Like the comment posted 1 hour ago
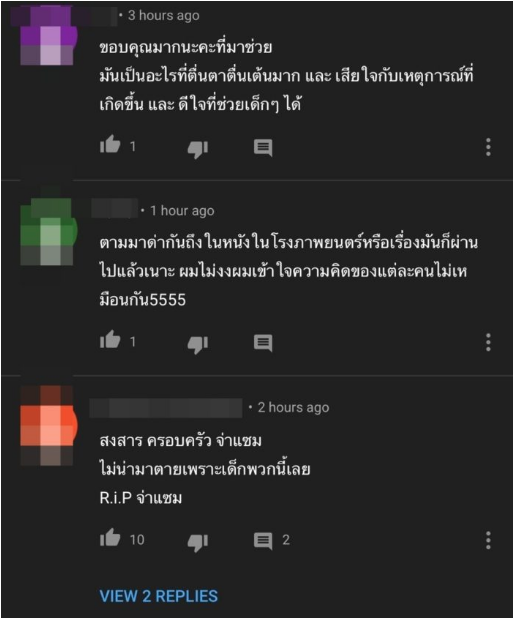This screenshot has height=618, width=514. click(110, 340)
